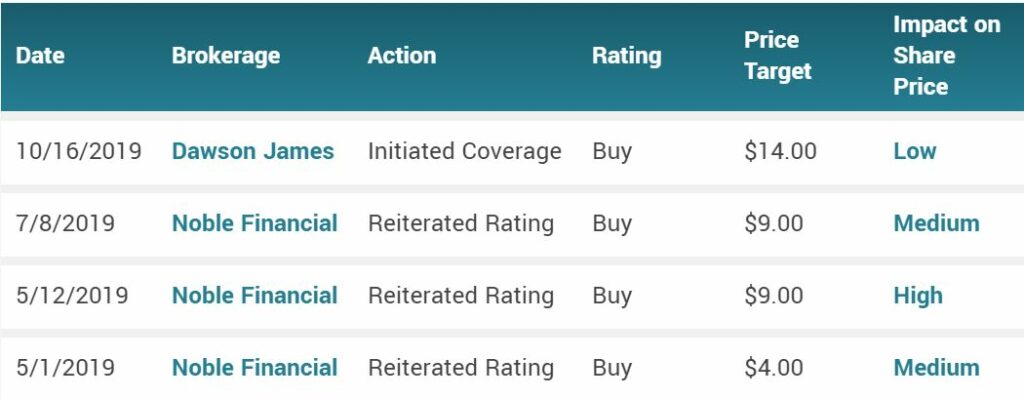1024x399 pixels.
Task: Select the 10/16/2019 date cell
Action: point(78,151)
